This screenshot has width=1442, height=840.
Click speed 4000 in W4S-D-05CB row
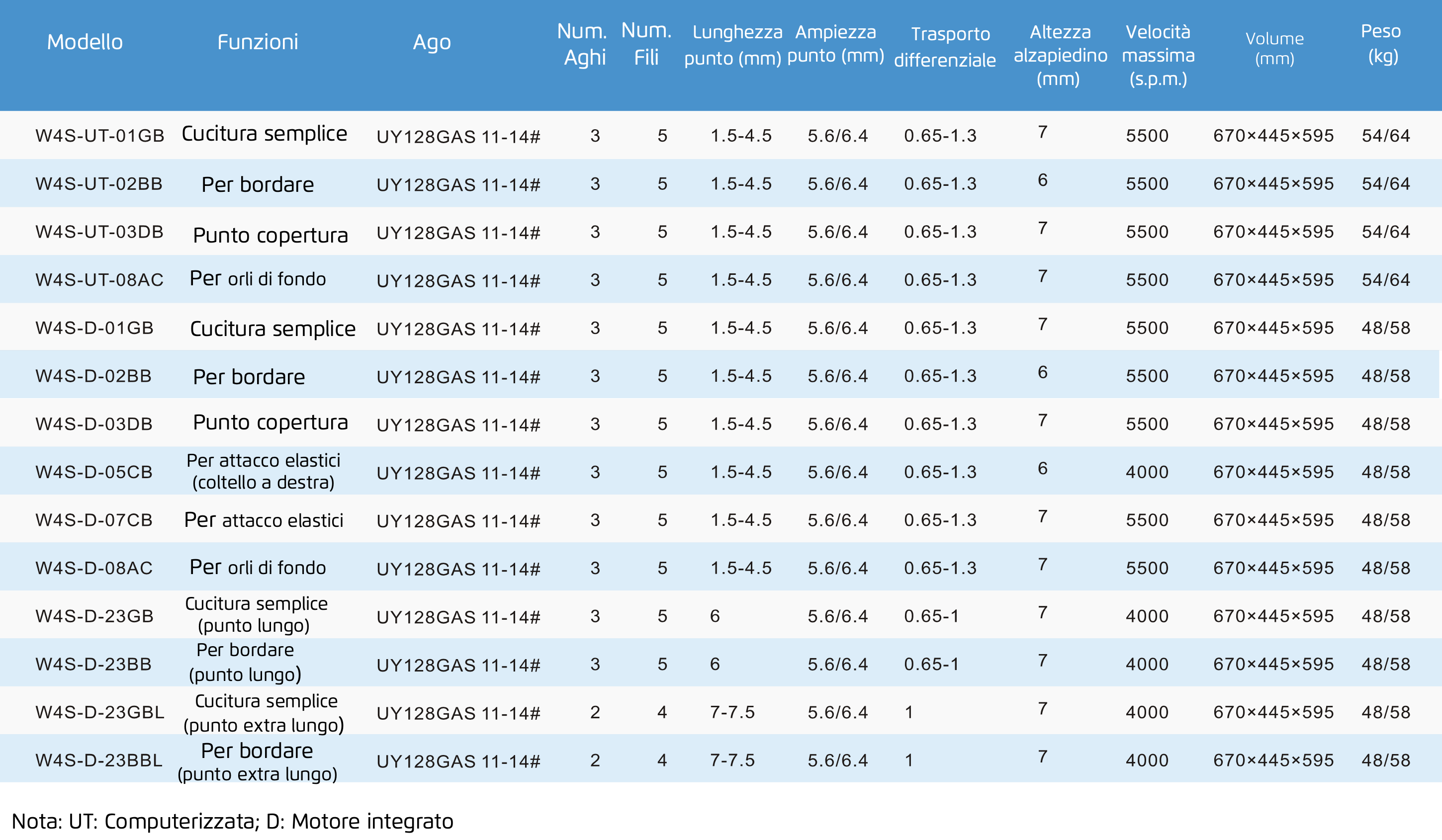(1147, 472)
